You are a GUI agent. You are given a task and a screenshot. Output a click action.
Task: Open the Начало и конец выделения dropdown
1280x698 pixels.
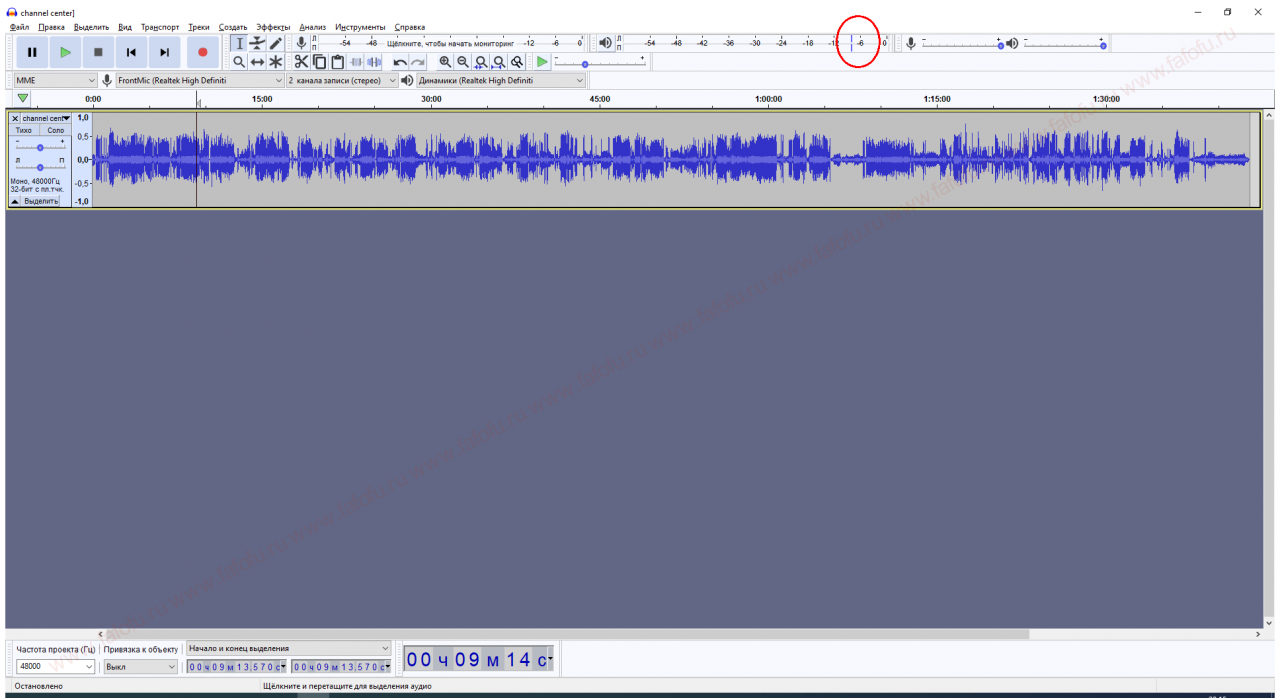coord(289,649)
